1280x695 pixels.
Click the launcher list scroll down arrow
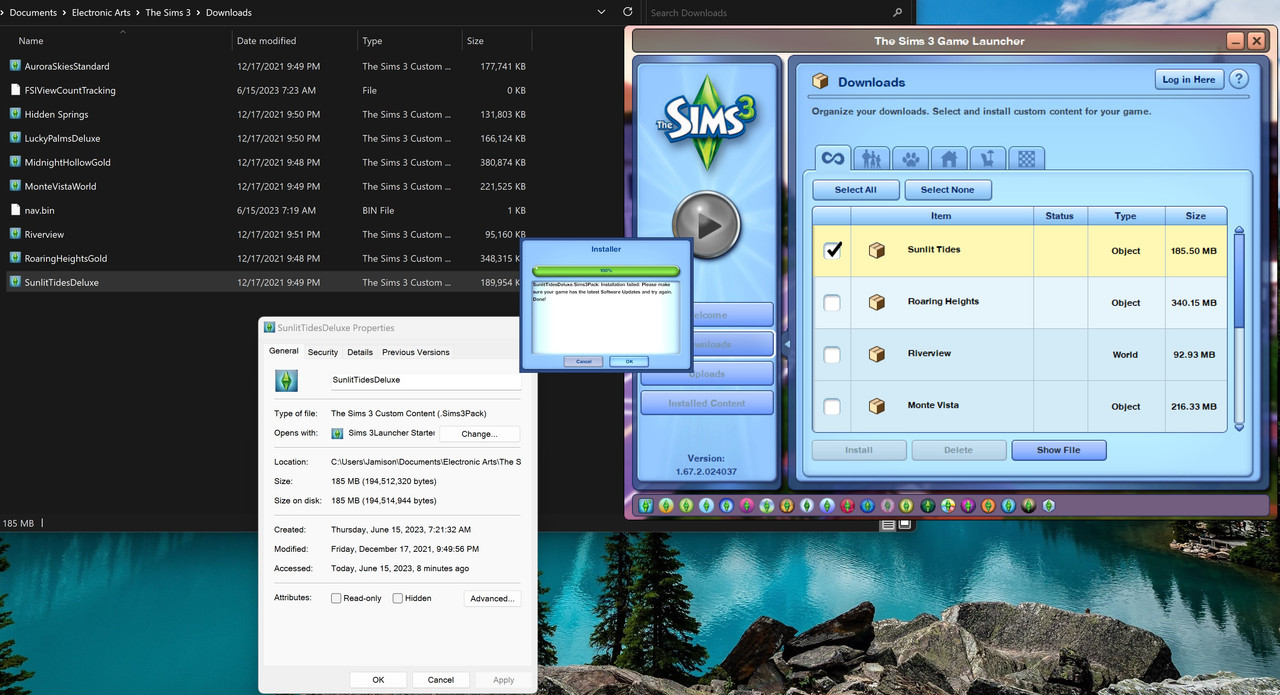pyautogui.click(x=1239, y=426)
